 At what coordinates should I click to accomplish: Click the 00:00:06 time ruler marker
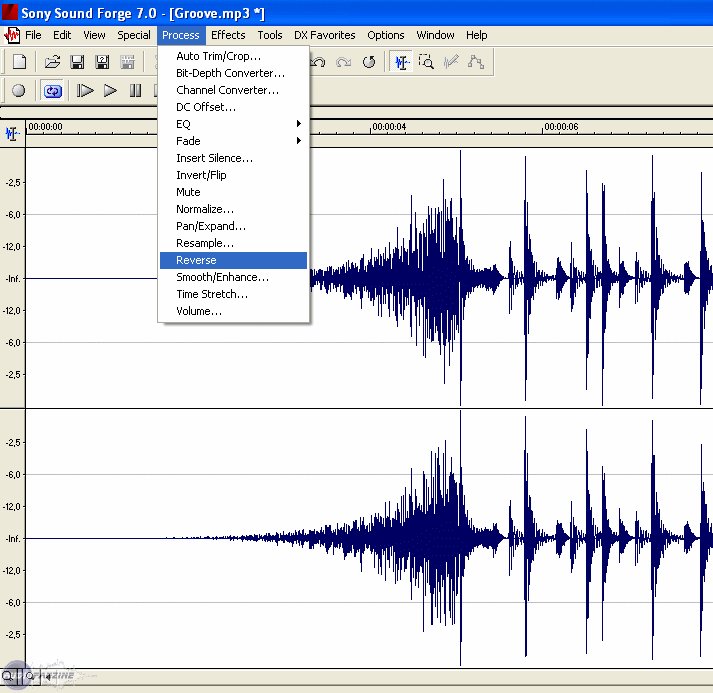(561, 127)
